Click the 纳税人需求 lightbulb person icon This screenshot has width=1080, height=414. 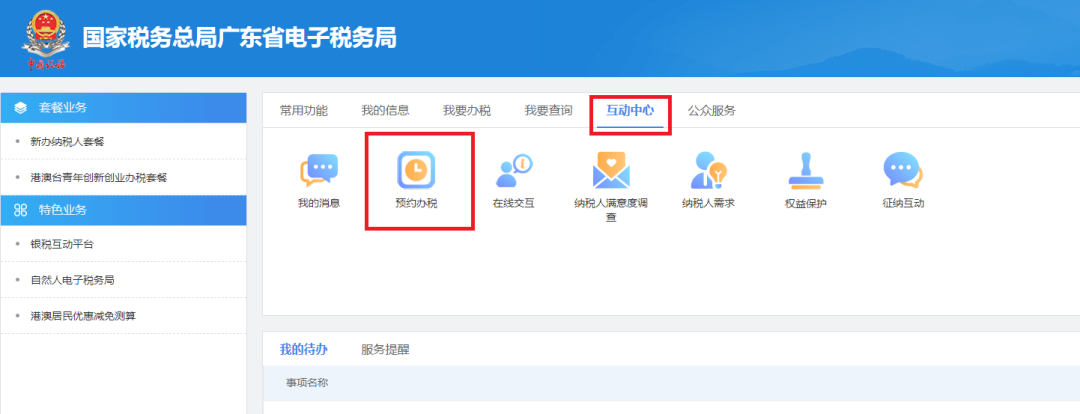709,170
